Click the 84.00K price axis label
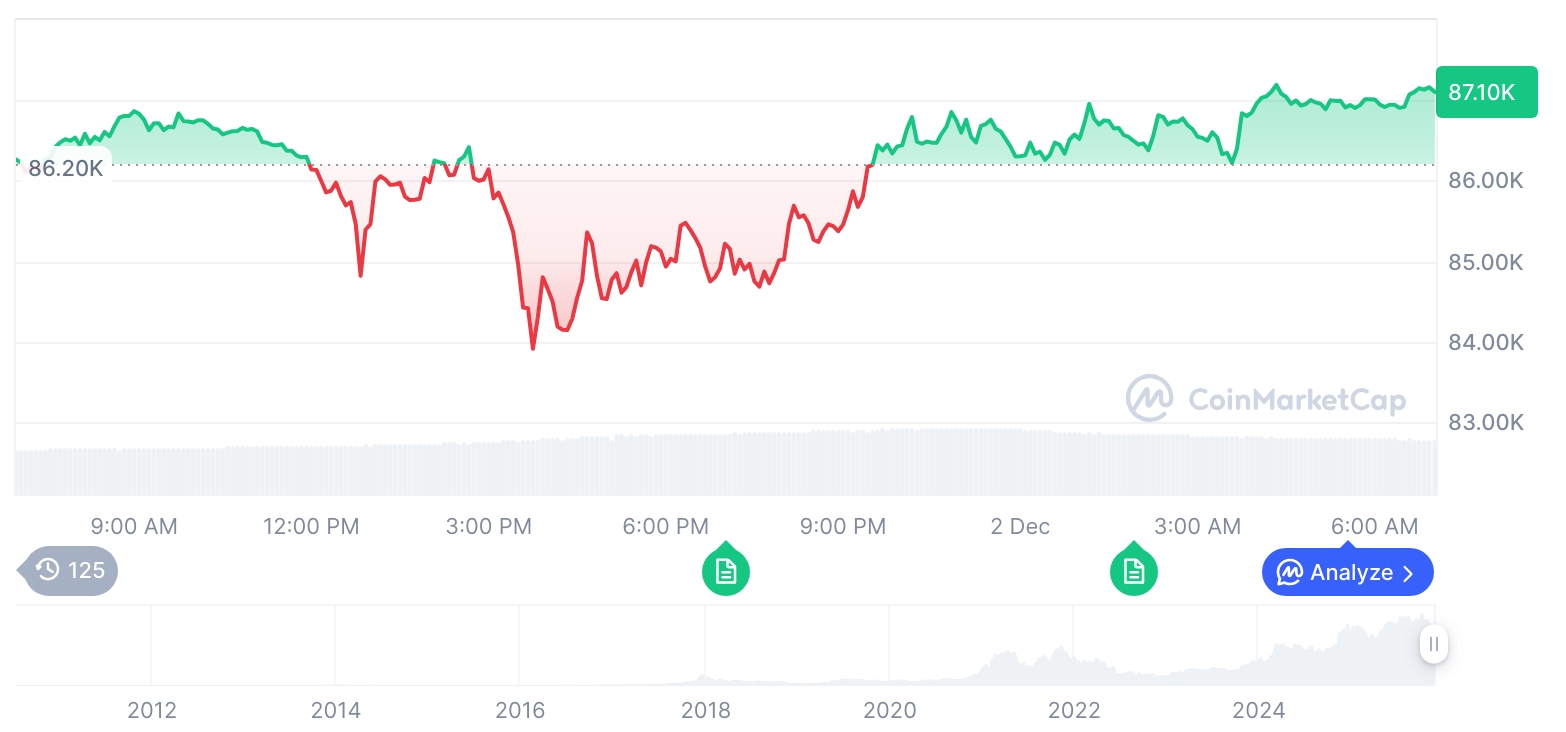 click(1485, 343)
